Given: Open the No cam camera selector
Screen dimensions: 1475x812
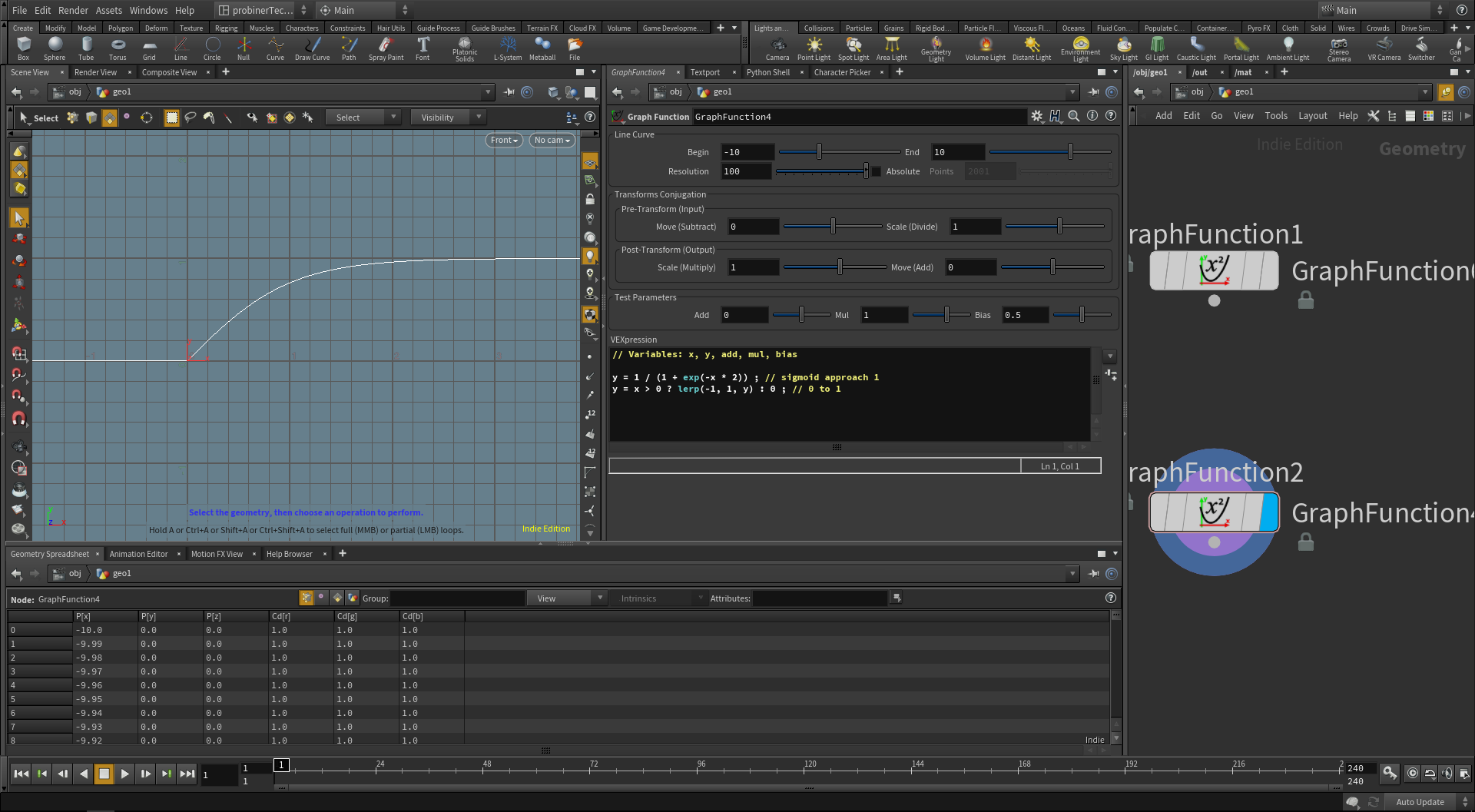Looking at the screenshot, I should point(552,140).
